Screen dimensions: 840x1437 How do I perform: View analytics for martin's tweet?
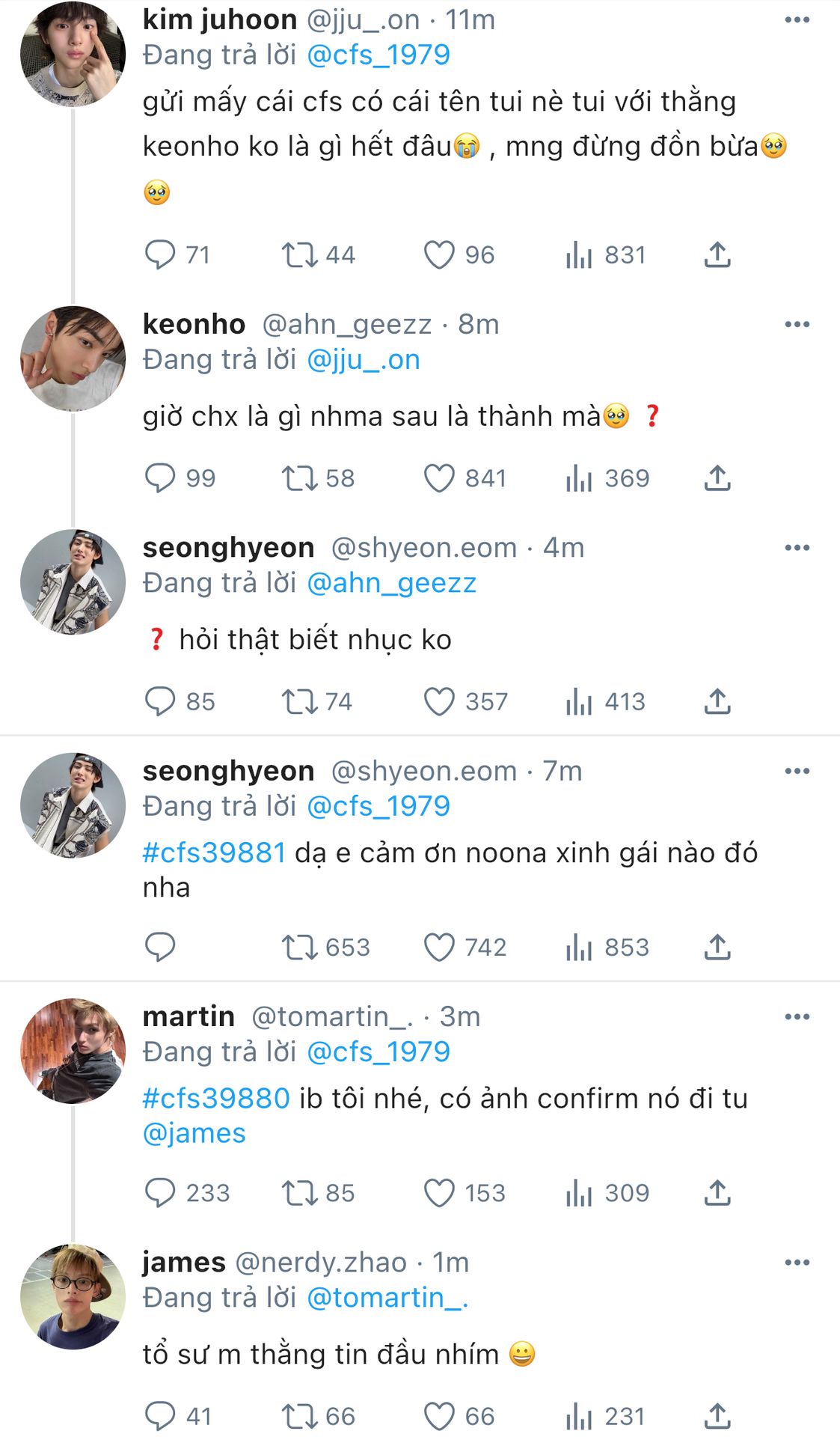pos(579,1192)
